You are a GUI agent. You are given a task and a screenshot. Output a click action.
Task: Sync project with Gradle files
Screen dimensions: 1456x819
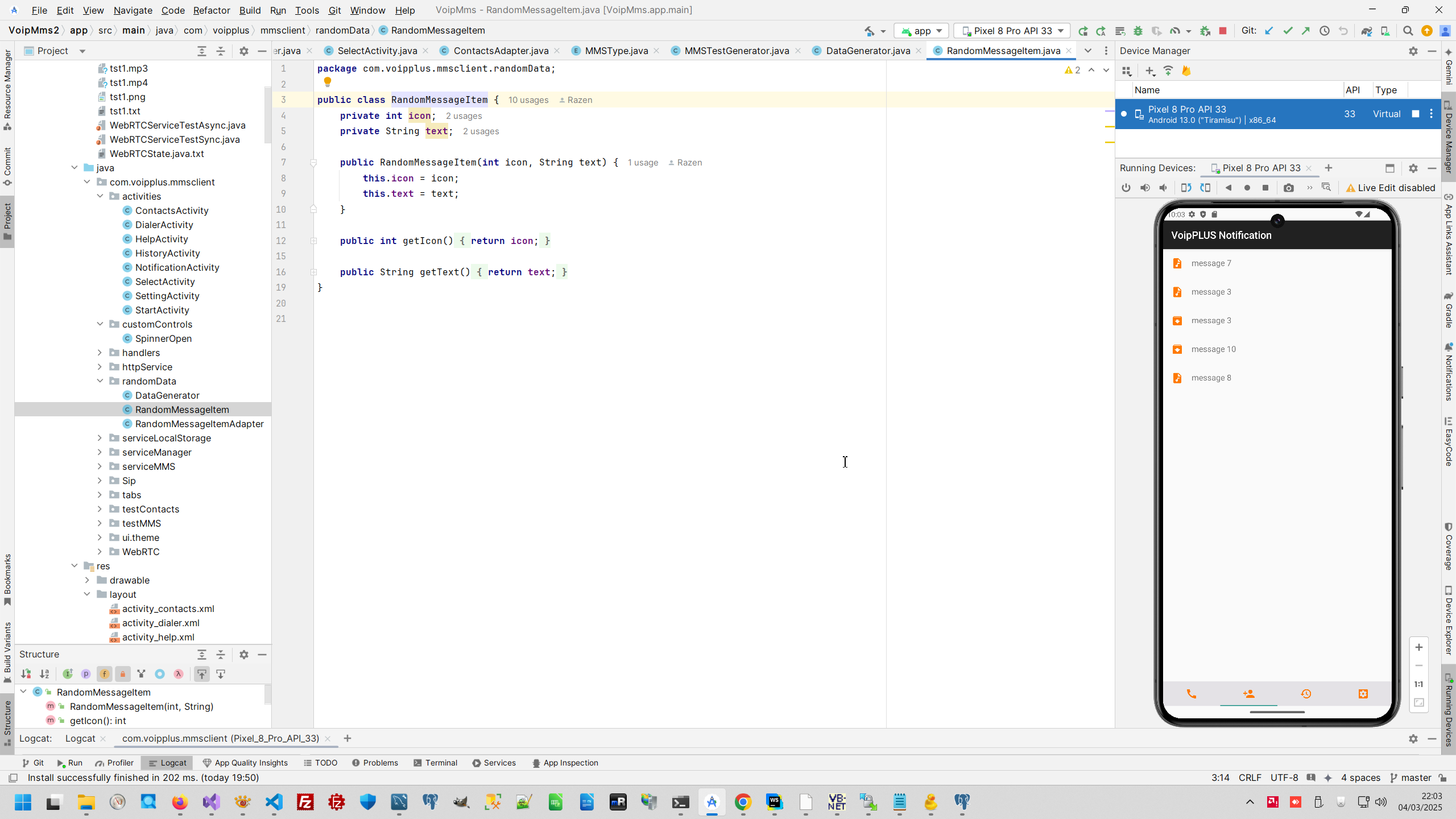(1366, 31)
